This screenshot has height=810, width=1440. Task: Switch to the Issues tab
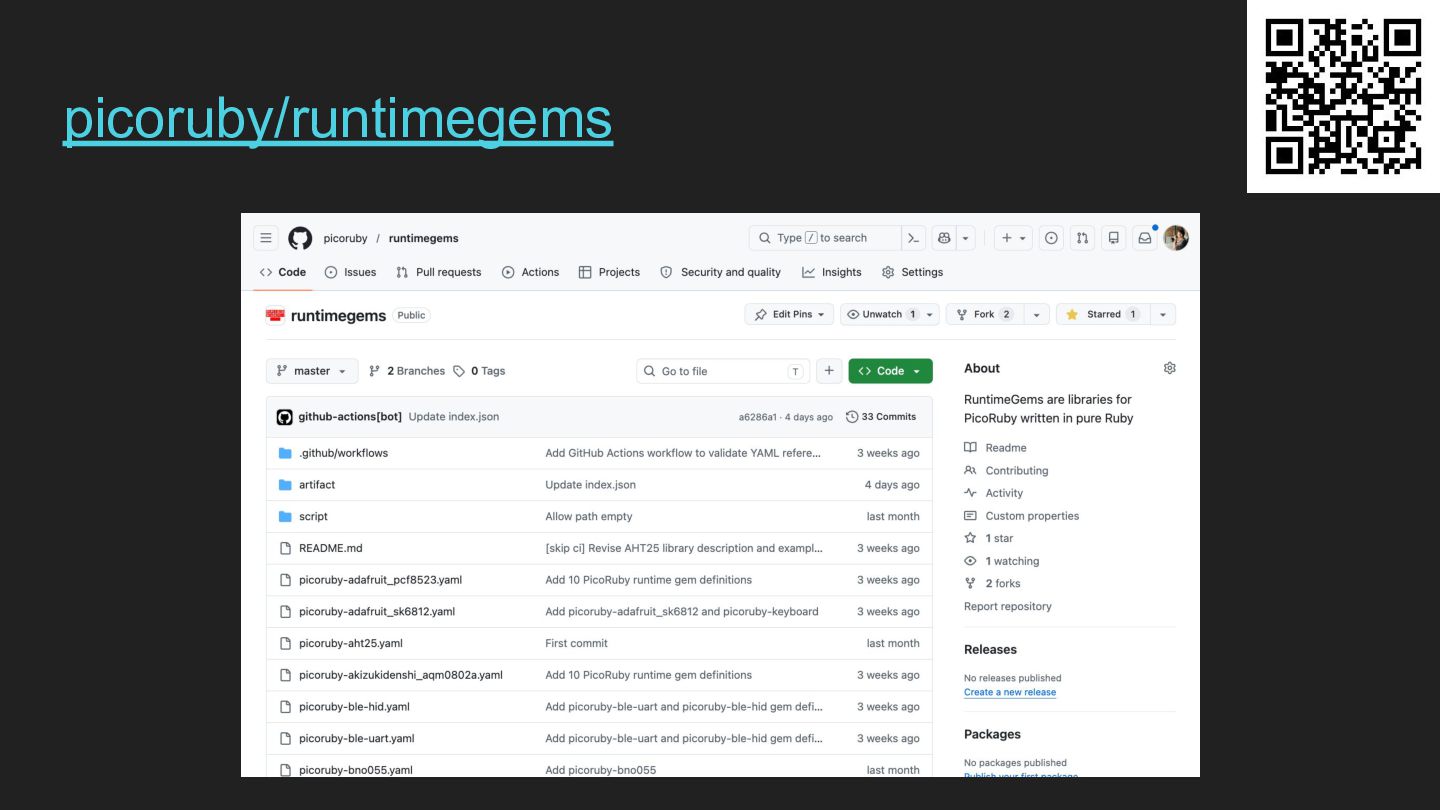[351, 272]
